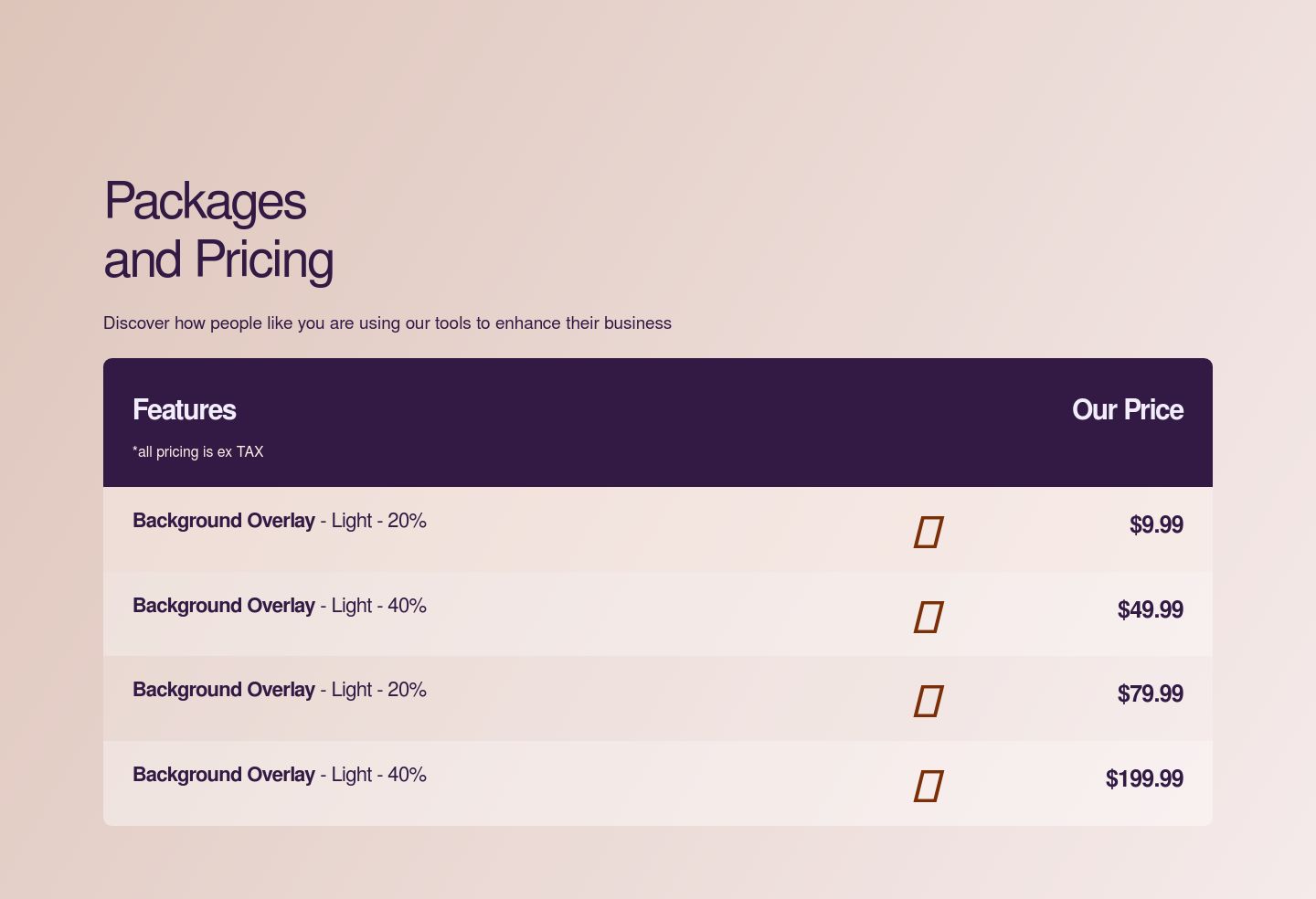Select the $49.99 price
Viewport: 1316px width, 899px height.
pos(1150,609)
